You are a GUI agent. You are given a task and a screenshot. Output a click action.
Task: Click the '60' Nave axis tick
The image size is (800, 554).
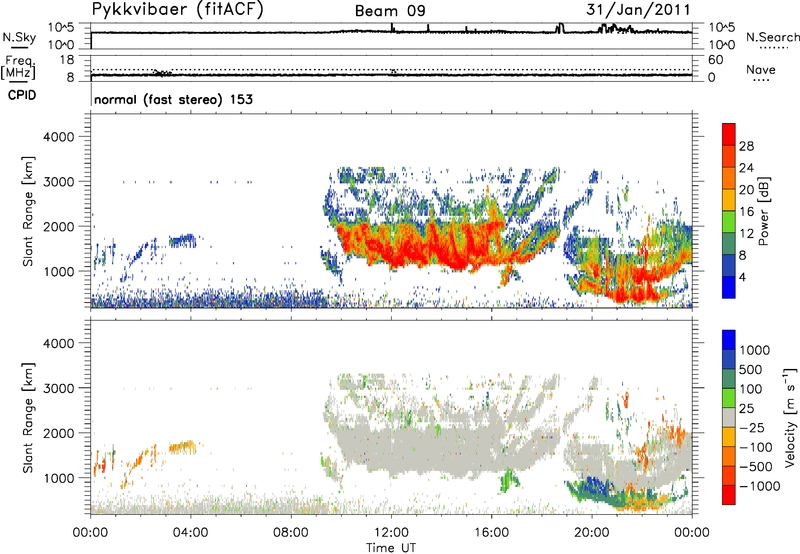tap(715, 60)
